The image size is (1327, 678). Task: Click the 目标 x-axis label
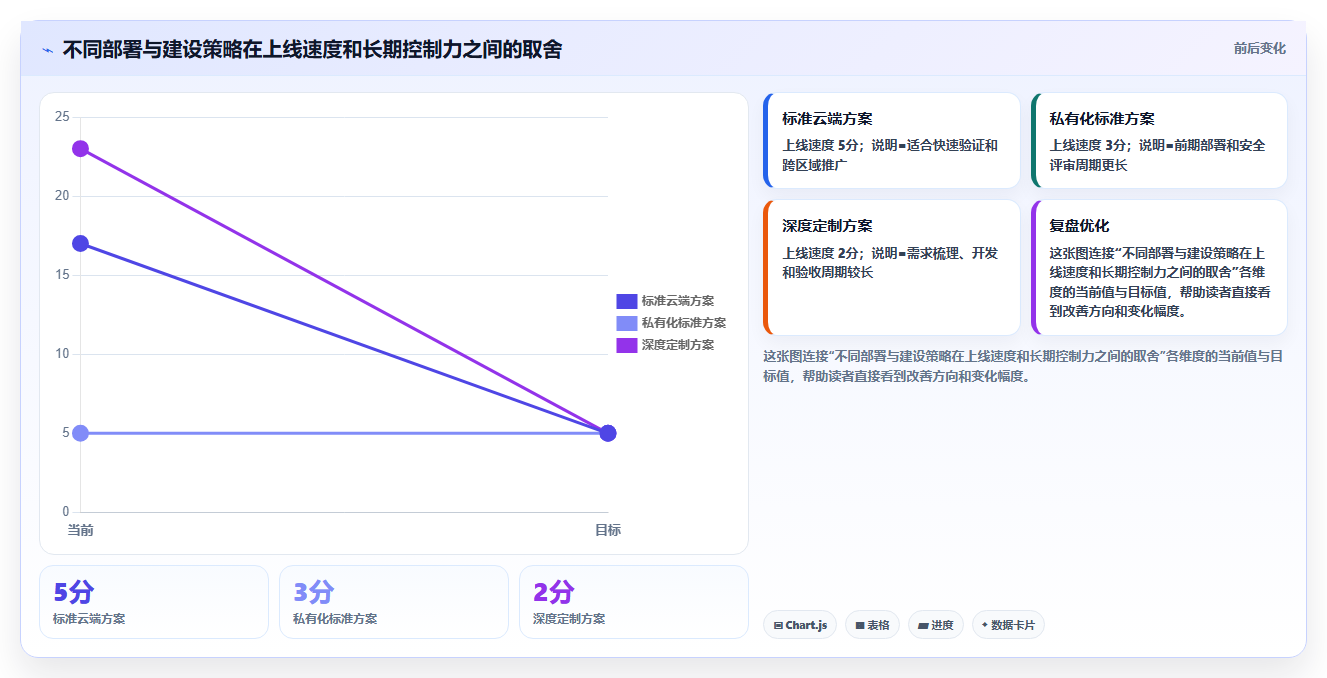607,530
